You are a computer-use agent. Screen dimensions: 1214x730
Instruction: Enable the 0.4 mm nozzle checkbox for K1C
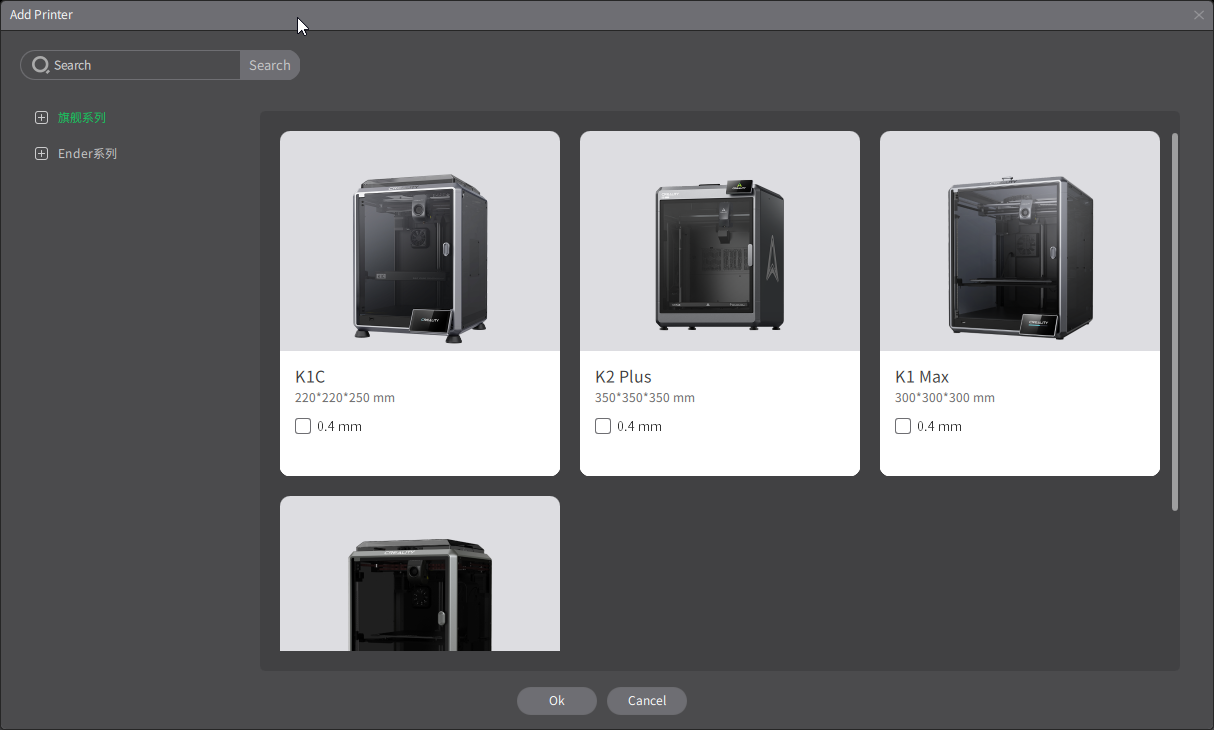pos(303,426)
